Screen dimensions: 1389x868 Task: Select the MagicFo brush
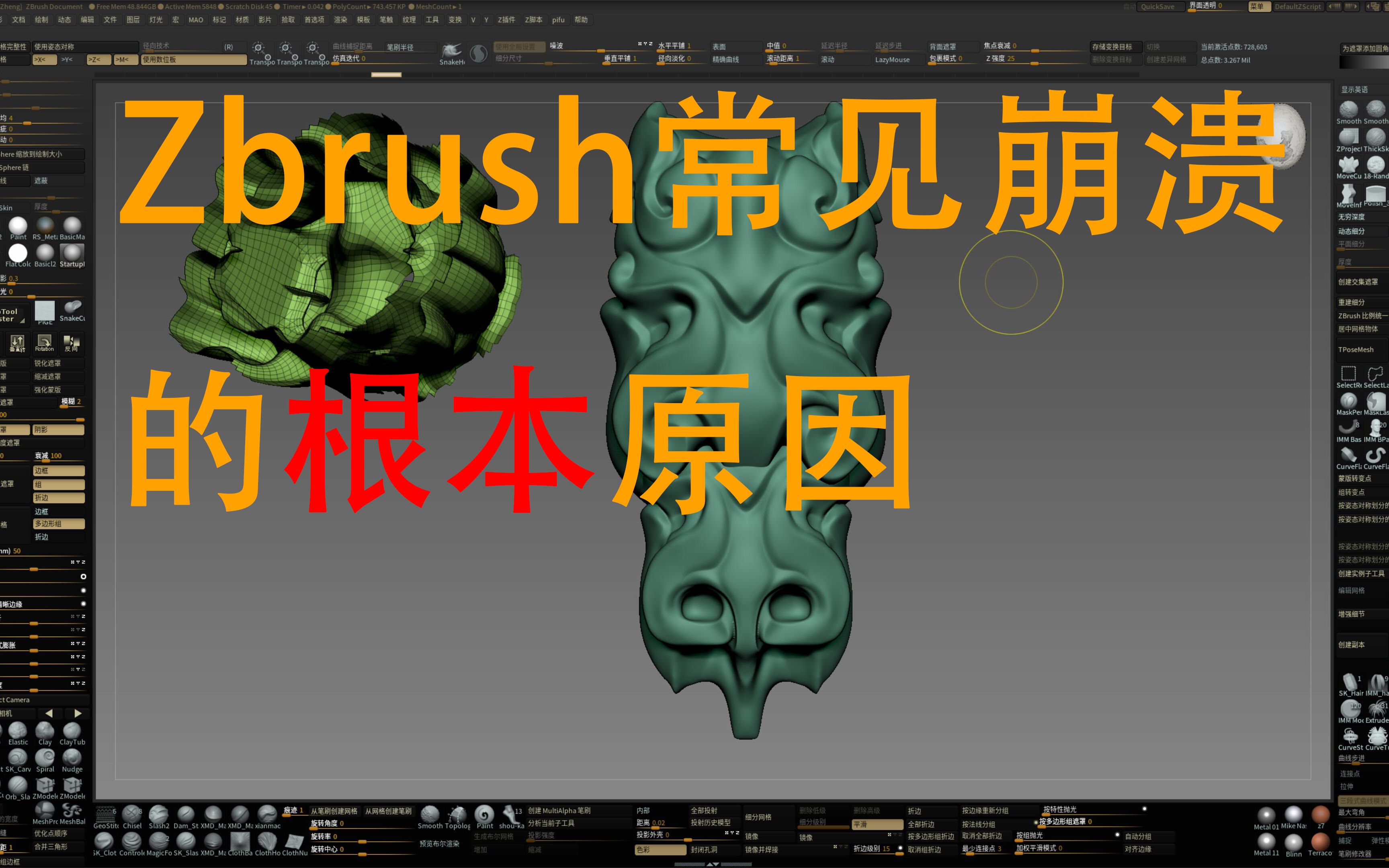159,844
